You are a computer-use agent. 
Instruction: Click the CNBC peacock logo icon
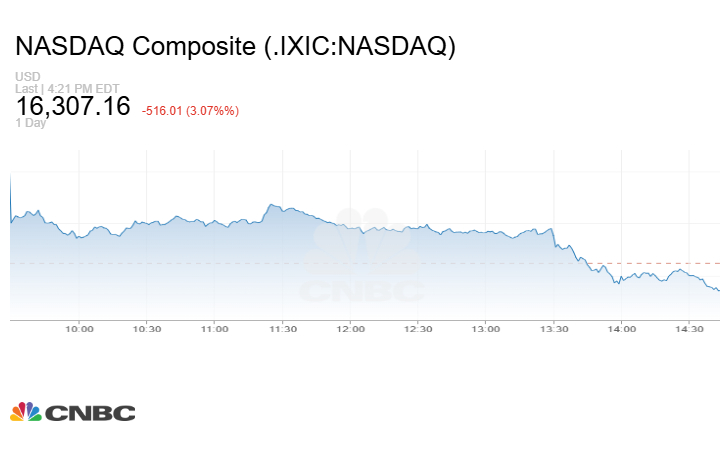26,412
